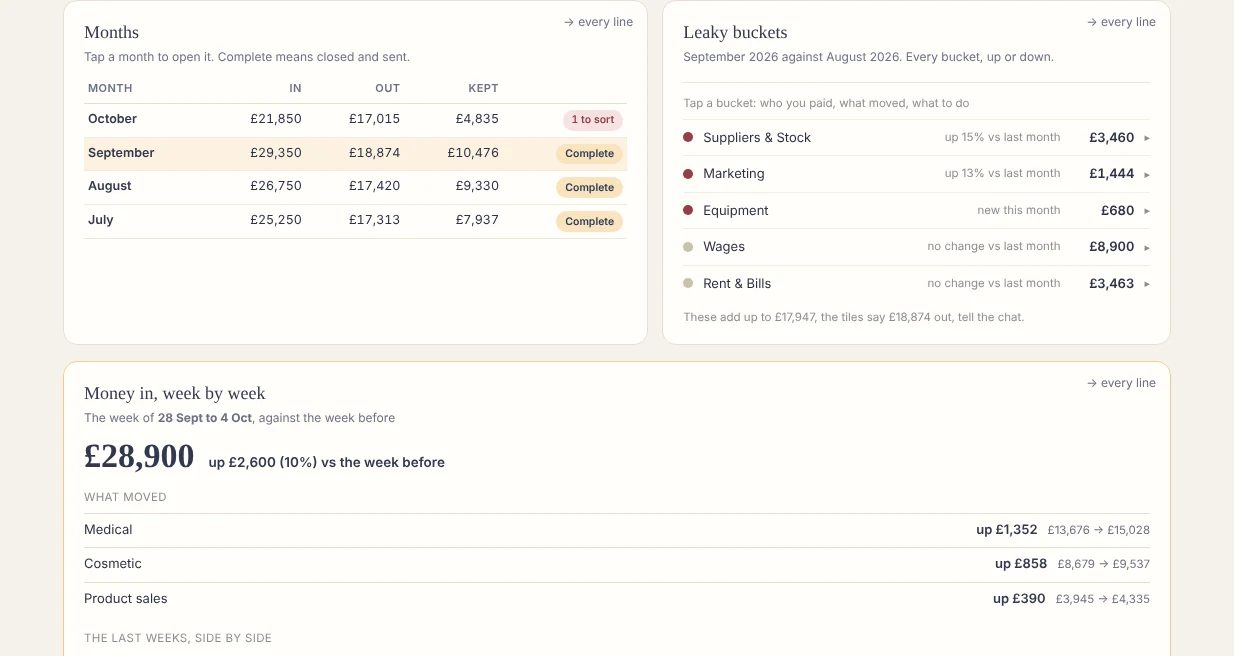Expand the Wages bucket arrow

[1147, 247]
